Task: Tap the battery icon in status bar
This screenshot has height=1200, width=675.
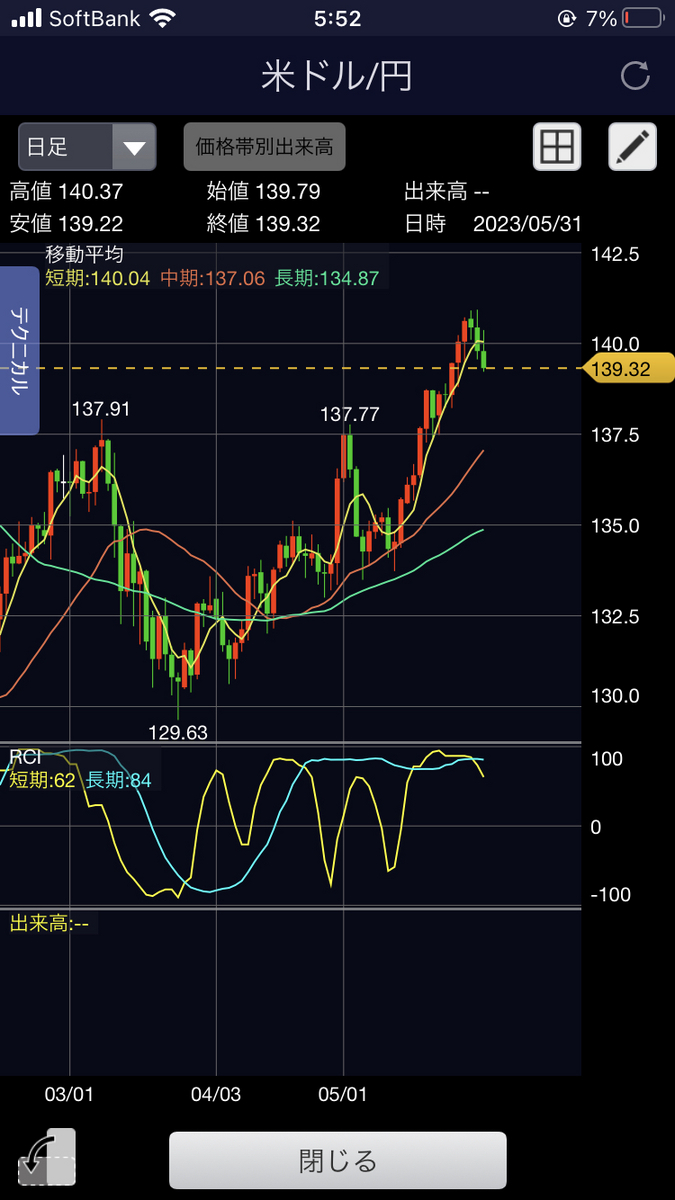Action: click(x=642, y=19)
